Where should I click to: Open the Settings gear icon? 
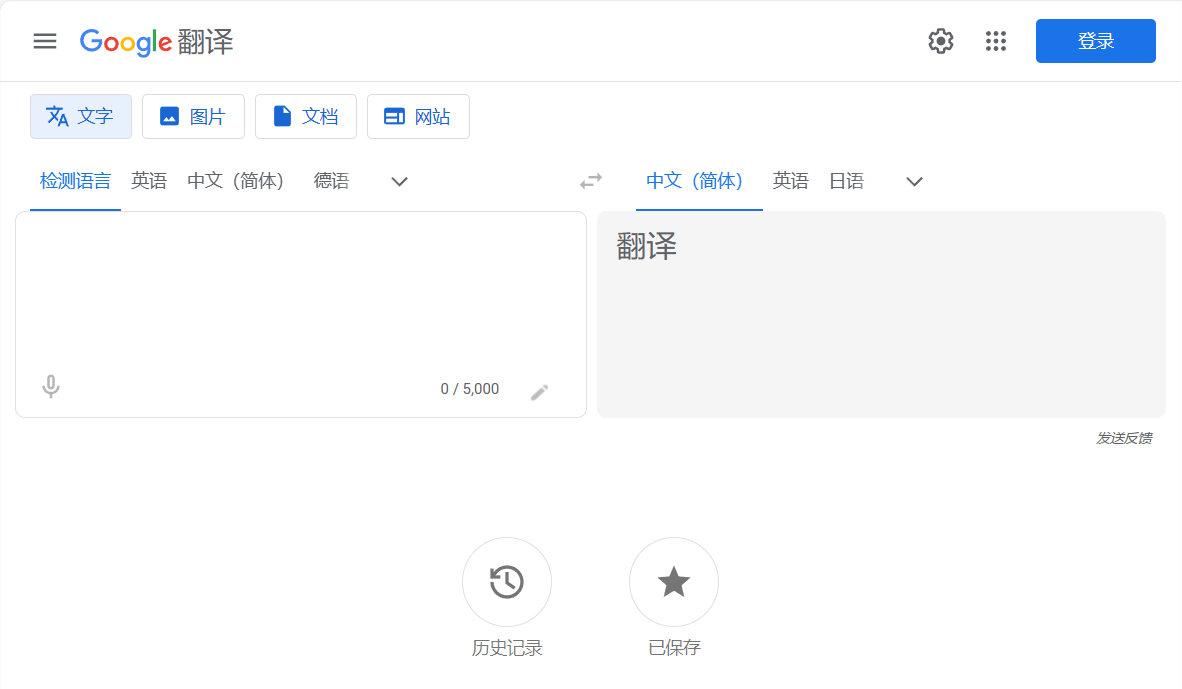(940, 41)
